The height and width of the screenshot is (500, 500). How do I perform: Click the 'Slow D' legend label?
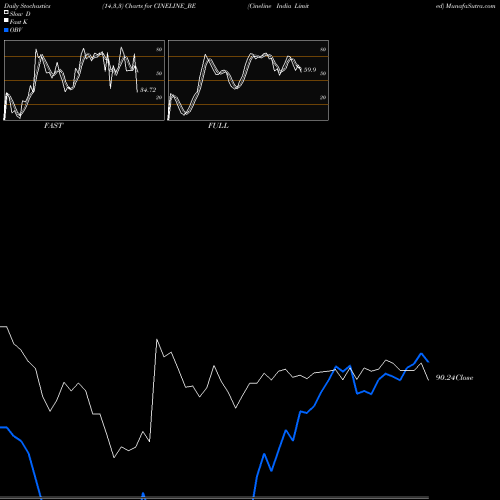pyautogui.click(x=20, y=14)
